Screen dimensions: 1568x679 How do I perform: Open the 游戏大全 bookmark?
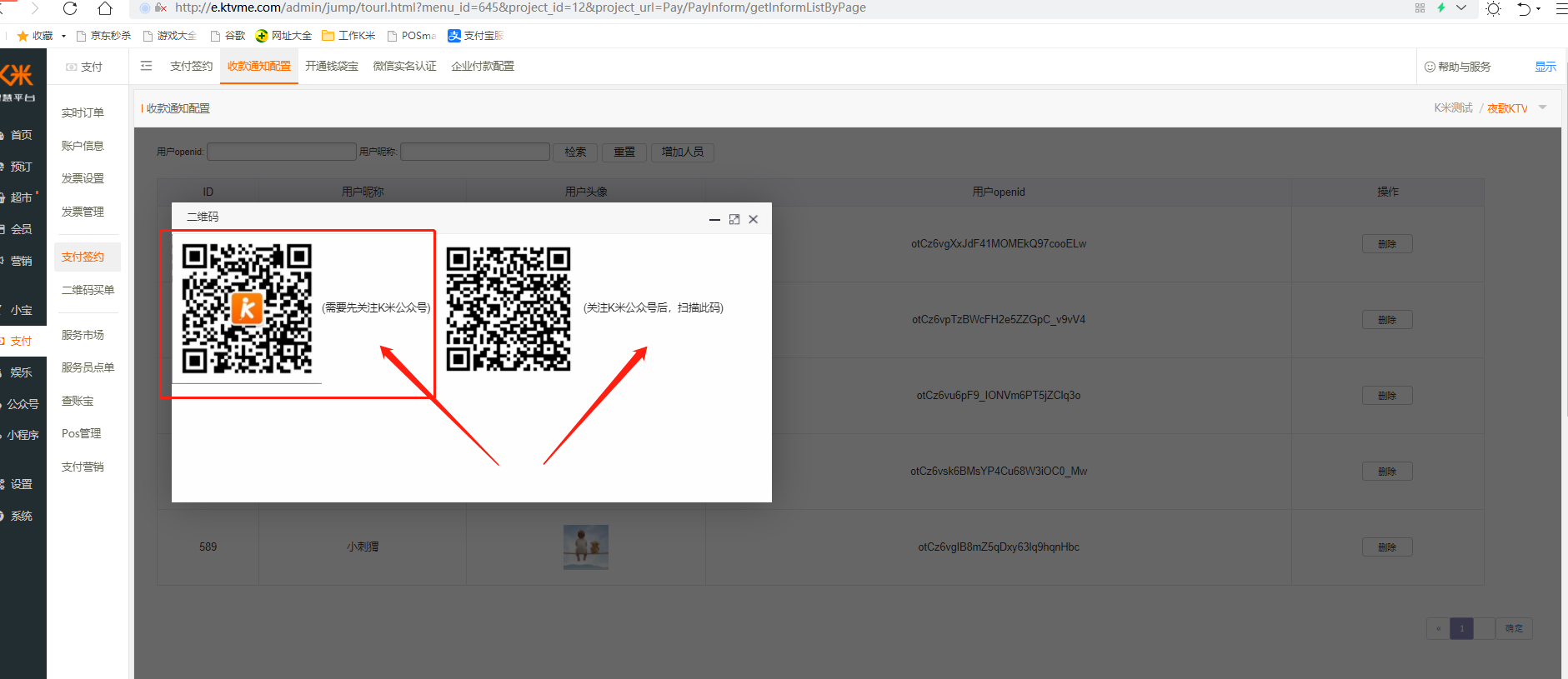click(170, 36)
